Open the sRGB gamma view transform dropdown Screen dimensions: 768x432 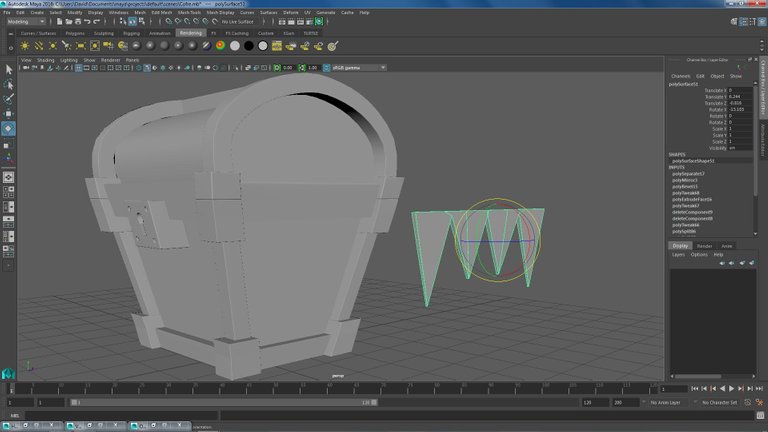tap(359, 68)
